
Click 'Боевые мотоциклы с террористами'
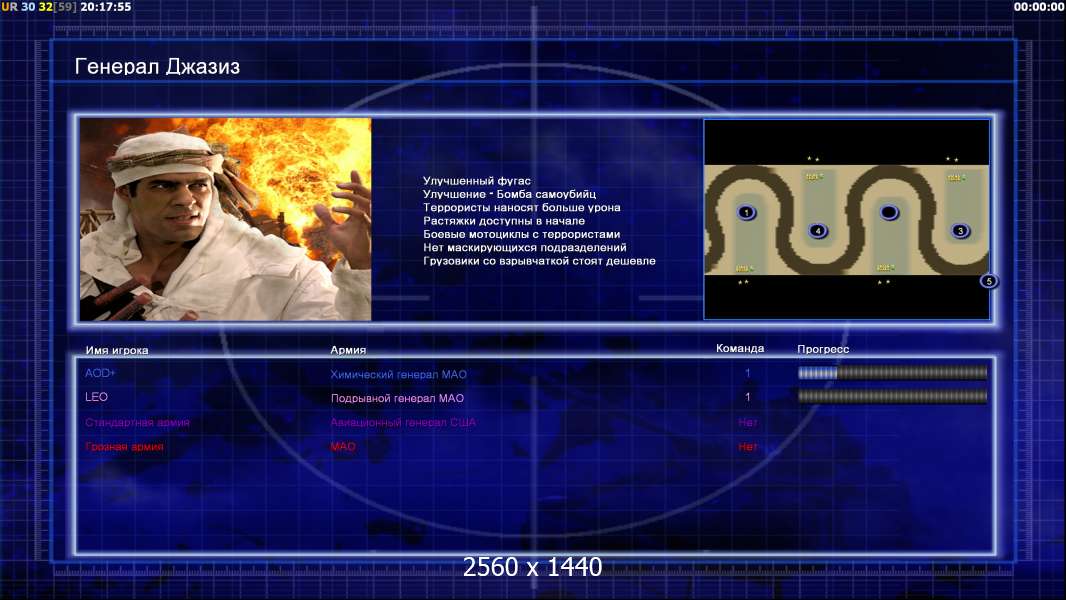click(521, 234)
